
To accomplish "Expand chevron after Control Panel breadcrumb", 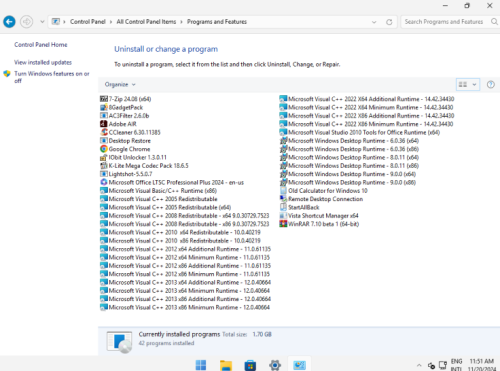I will (x=111, y=22).
